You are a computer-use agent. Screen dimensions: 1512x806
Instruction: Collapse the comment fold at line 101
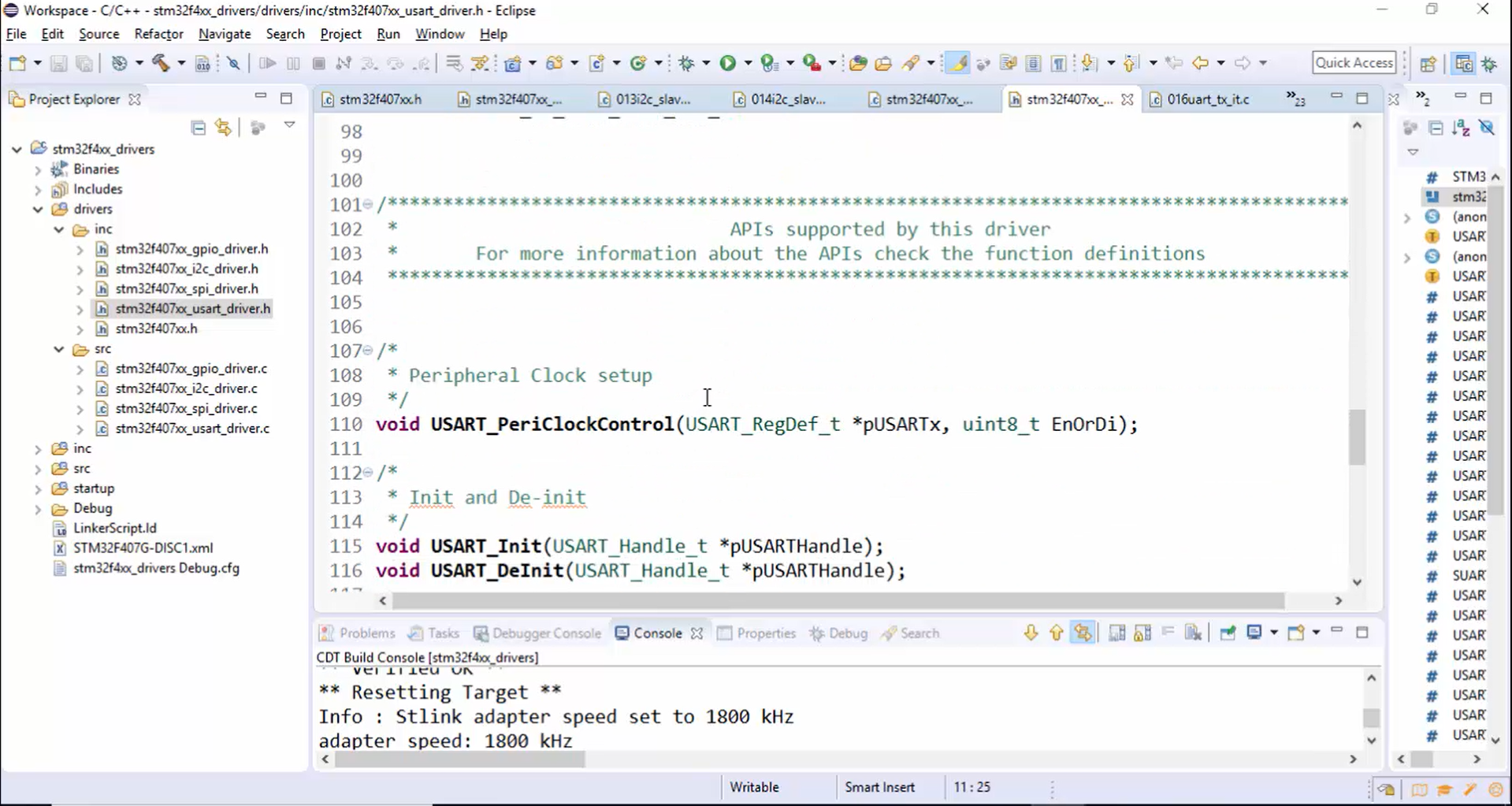367,205
